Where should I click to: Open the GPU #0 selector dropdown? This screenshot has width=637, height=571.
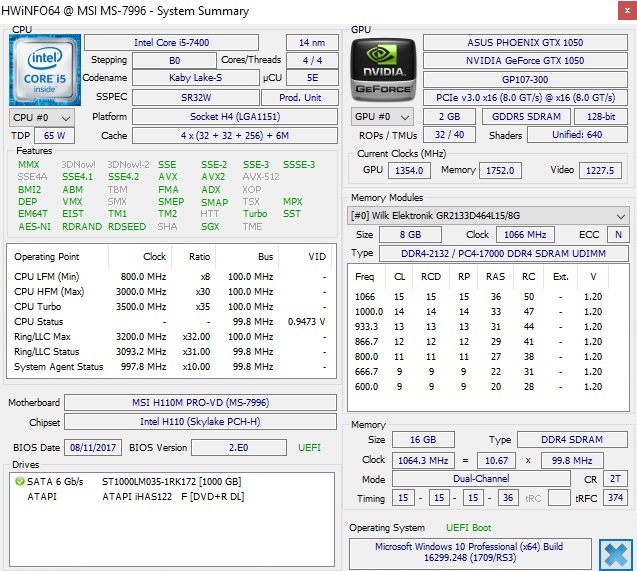click(x=382, y=117)
